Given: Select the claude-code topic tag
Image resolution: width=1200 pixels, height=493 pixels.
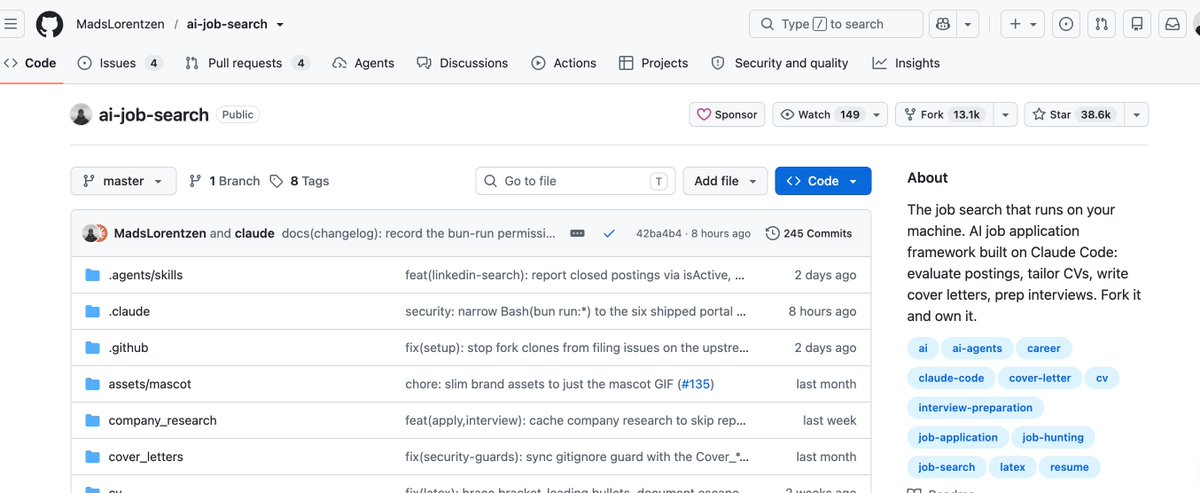Looking at the screenshot, I should (x=951, y=378).
